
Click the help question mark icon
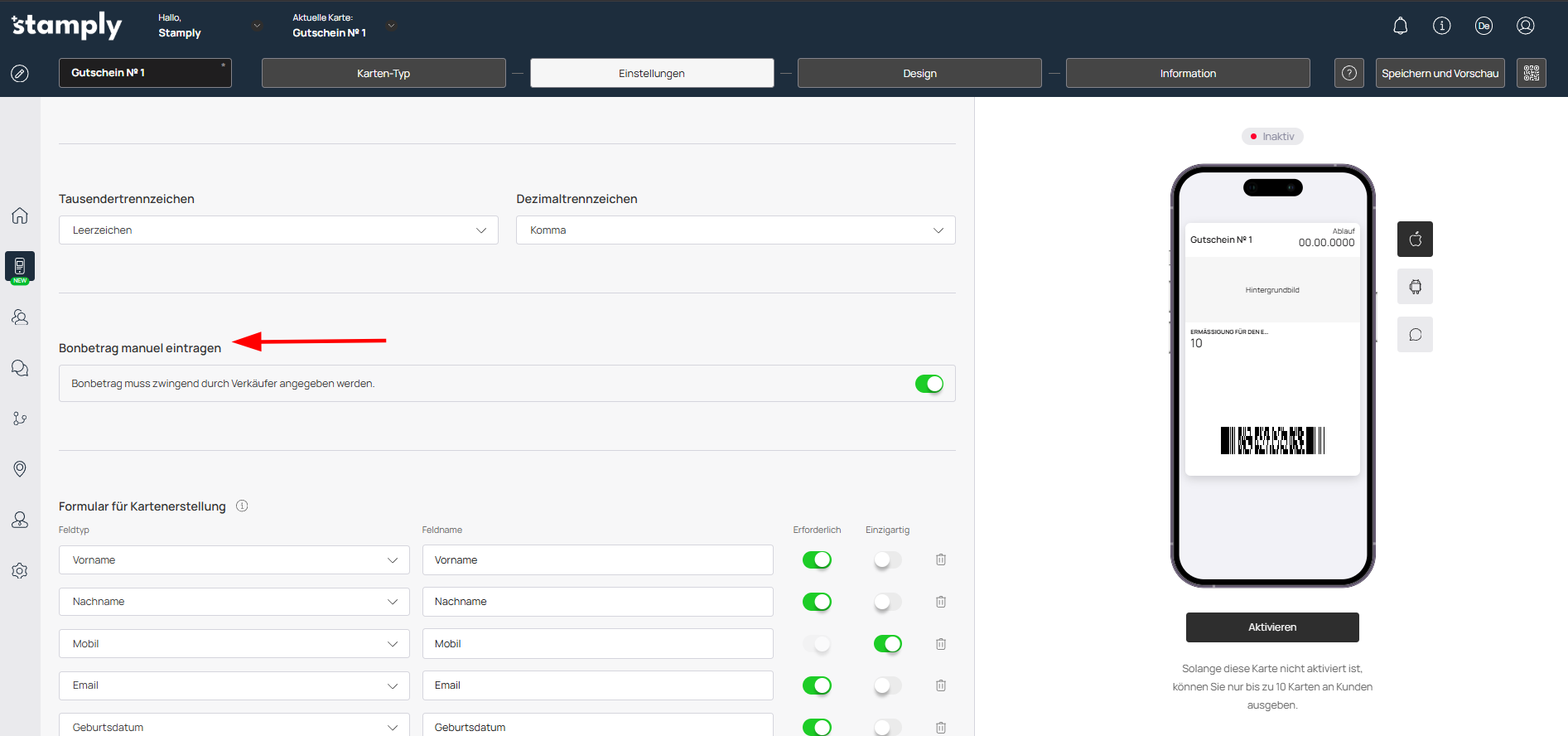point(1348,73)
